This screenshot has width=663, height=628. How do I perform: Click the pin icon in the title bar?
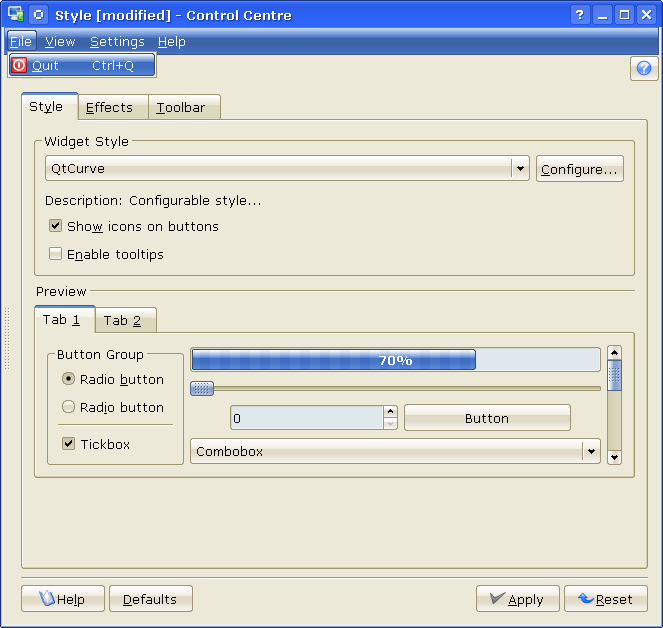[x=38, y=15]
